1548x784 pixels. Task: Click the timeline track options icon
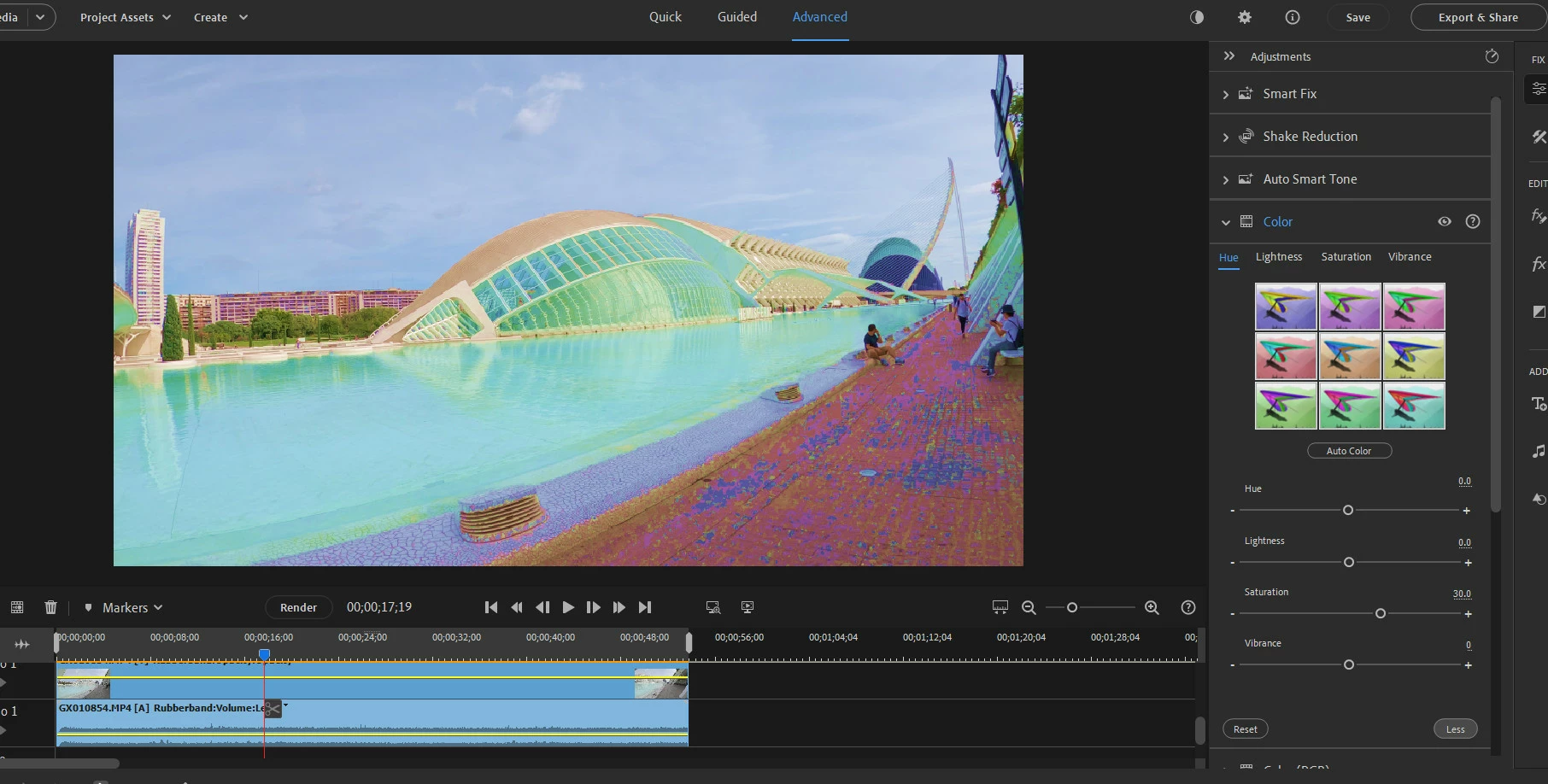click(17, 607)
